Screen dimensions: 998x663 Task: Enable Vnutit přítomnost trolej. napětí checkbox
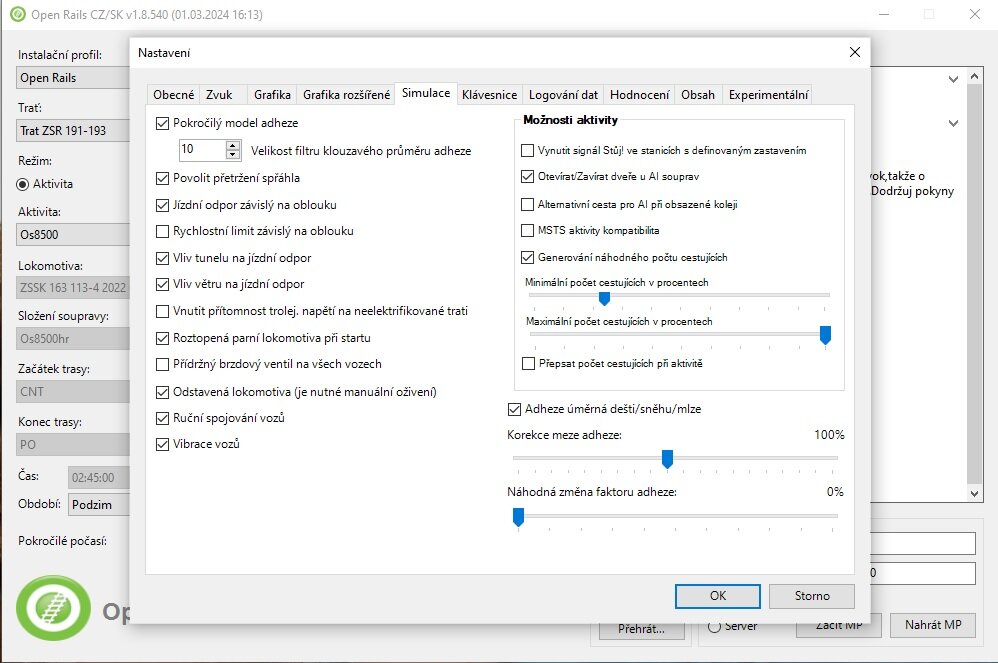(162, 311)
